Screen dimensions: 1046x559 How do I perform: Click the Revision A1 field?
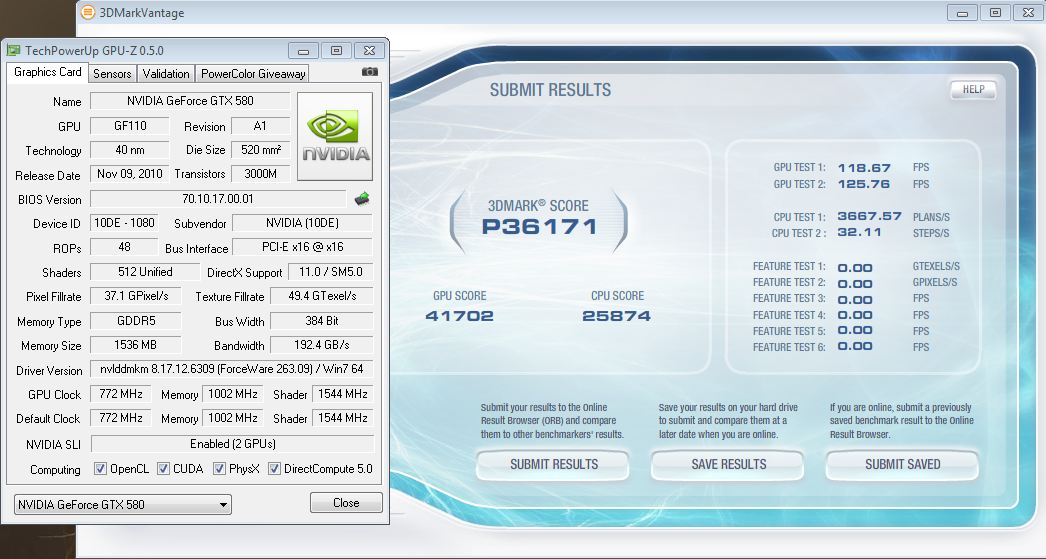(261, 125)
